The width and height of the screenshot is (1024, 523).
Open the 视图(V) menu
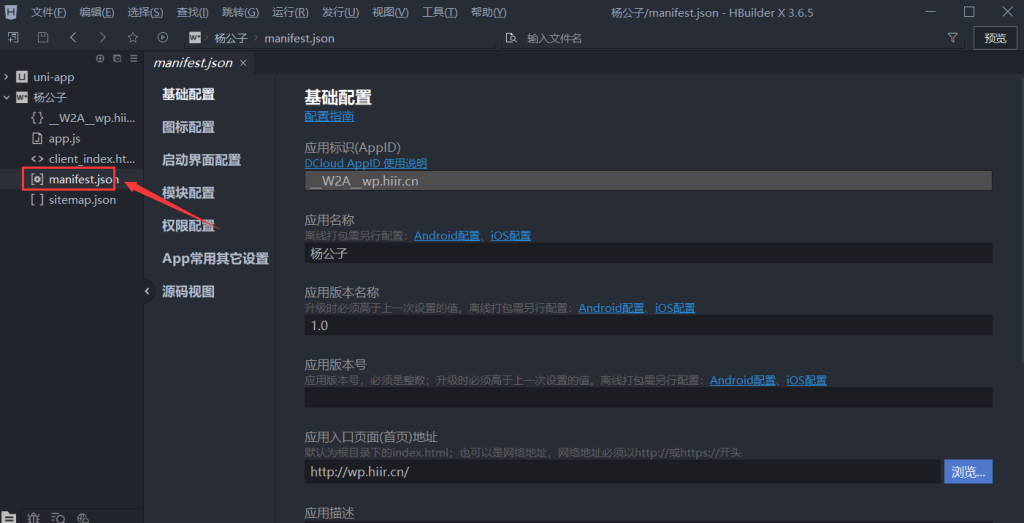pos(391,12)
